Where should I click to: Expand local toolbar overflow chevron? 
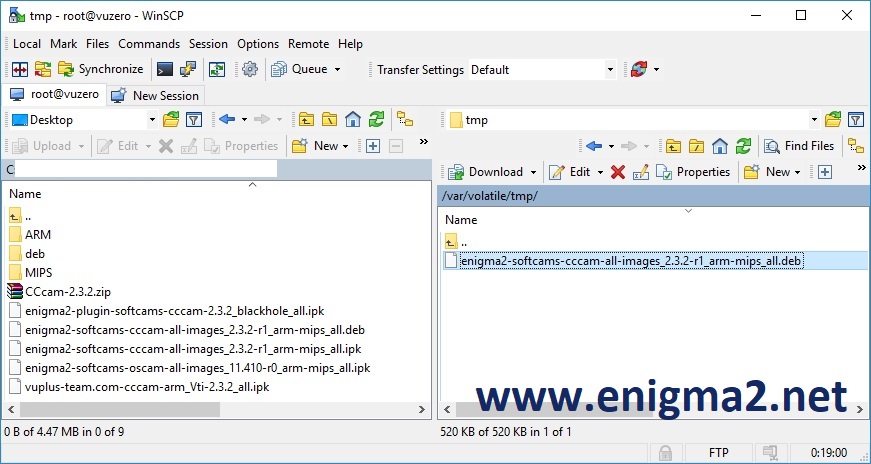point(424,142)
